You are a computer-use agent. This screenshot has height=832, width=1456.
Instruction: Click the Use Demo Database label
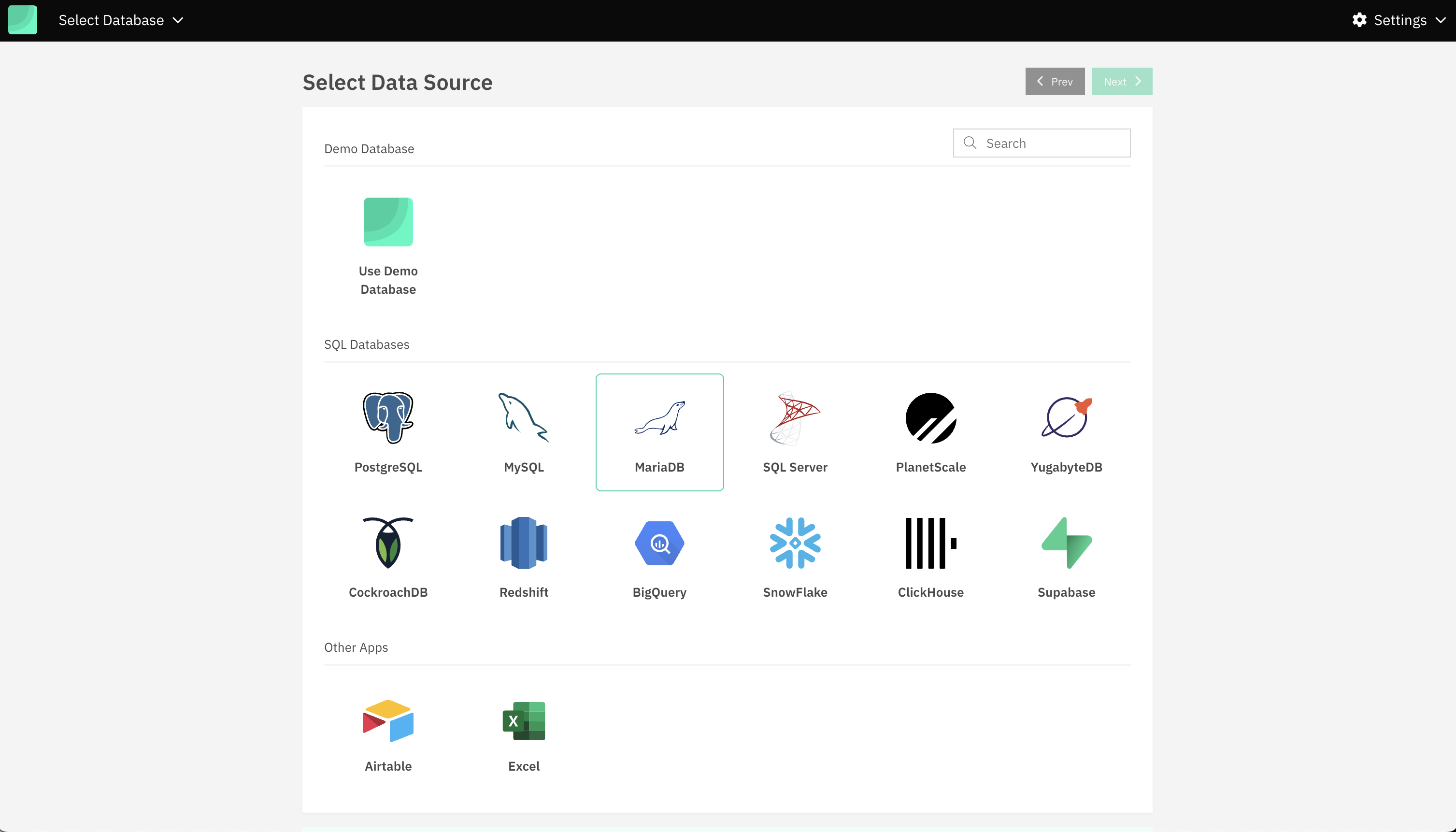coord(388,280)
